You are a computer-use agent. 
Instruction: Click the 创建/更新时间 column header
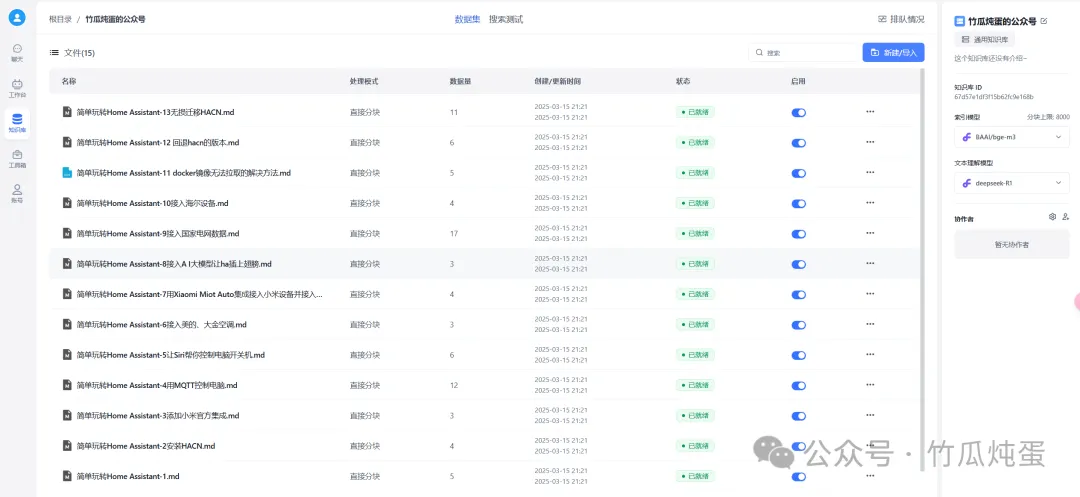click(x=557, y=81)
